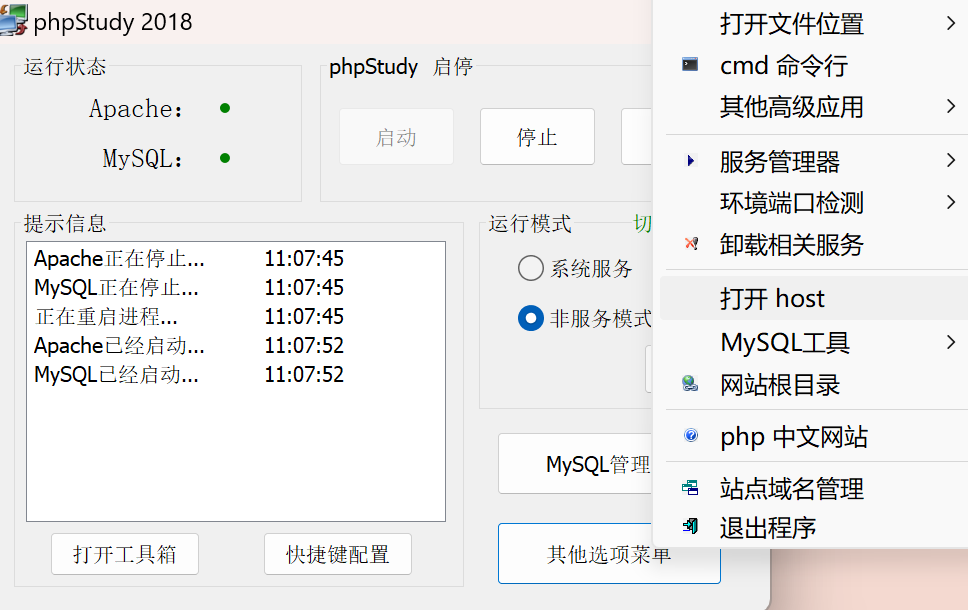The height and width of the screenshot is (610, 968).
Task: Select the 'Apache正在停止...' log row
Action: tap(236, 258)
